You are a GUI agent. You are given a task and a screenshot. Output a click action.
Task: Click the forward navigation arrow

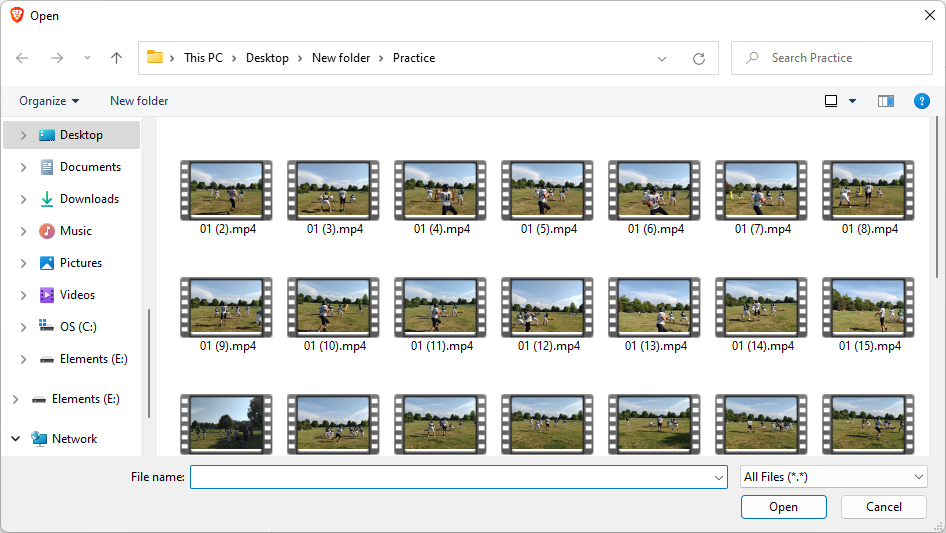[57, 58]
